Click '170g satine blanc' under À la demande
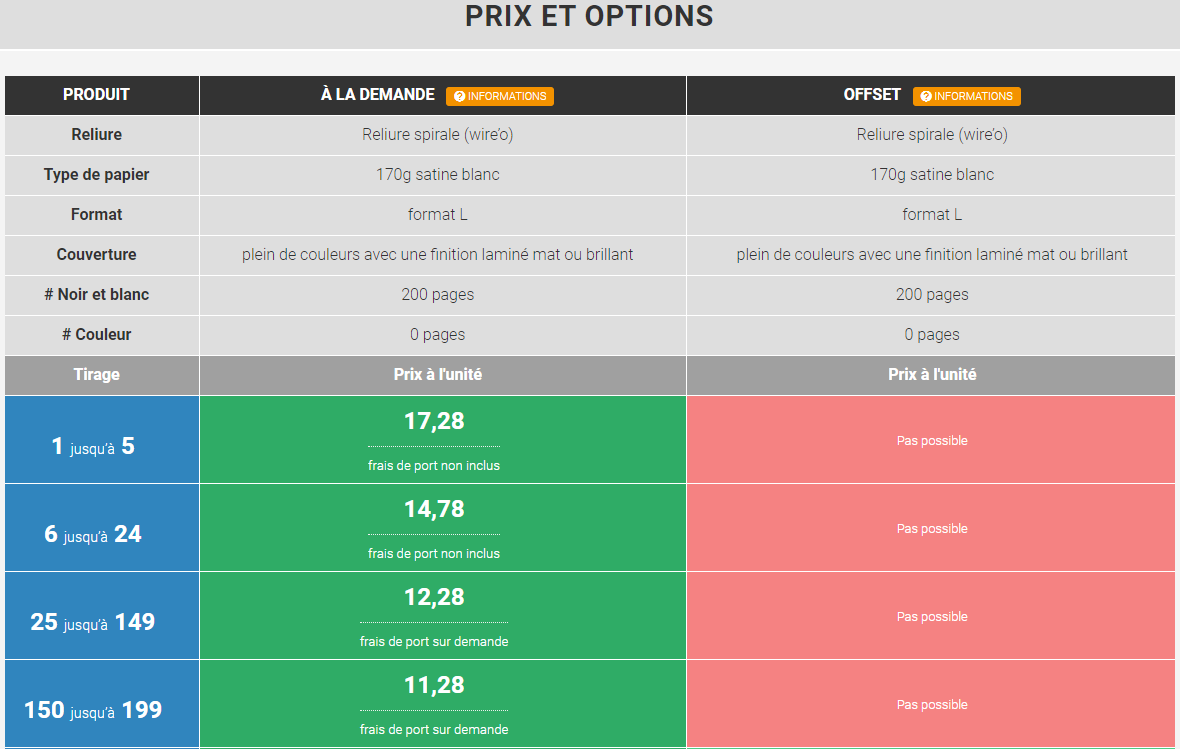The width and height of the screenshot is (1180, 749). pyautogui.click(x=438, y=175)
